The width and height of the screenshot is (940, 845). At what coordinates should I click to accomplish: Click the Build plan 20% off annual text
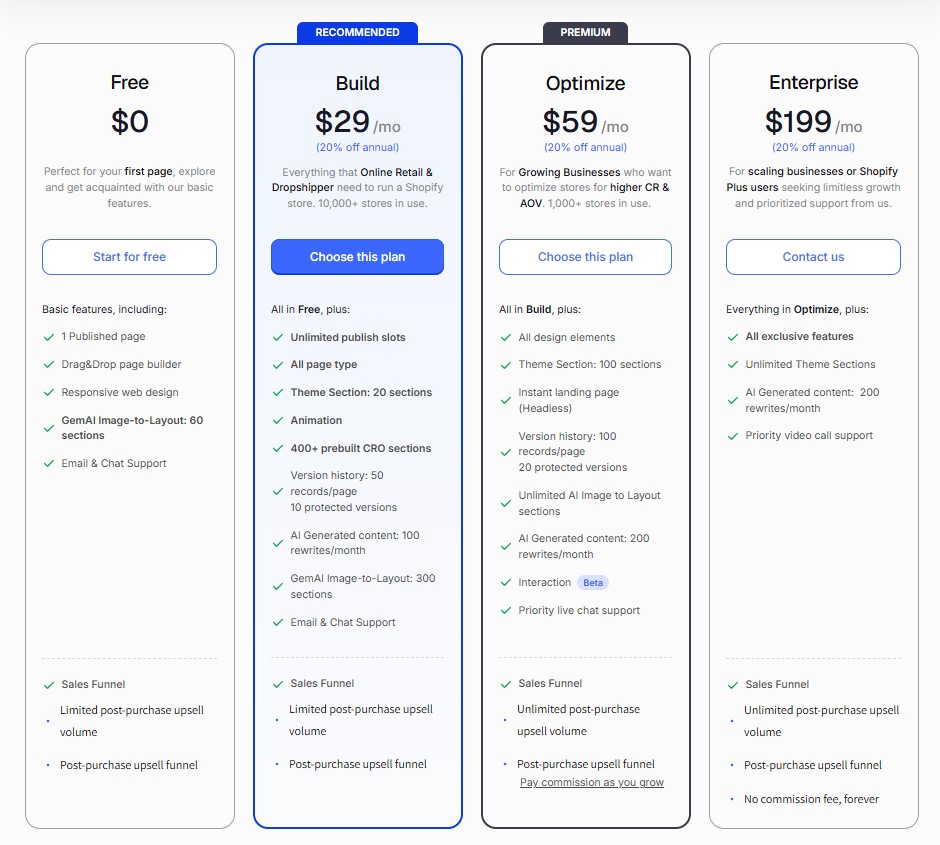coord(357,147)
